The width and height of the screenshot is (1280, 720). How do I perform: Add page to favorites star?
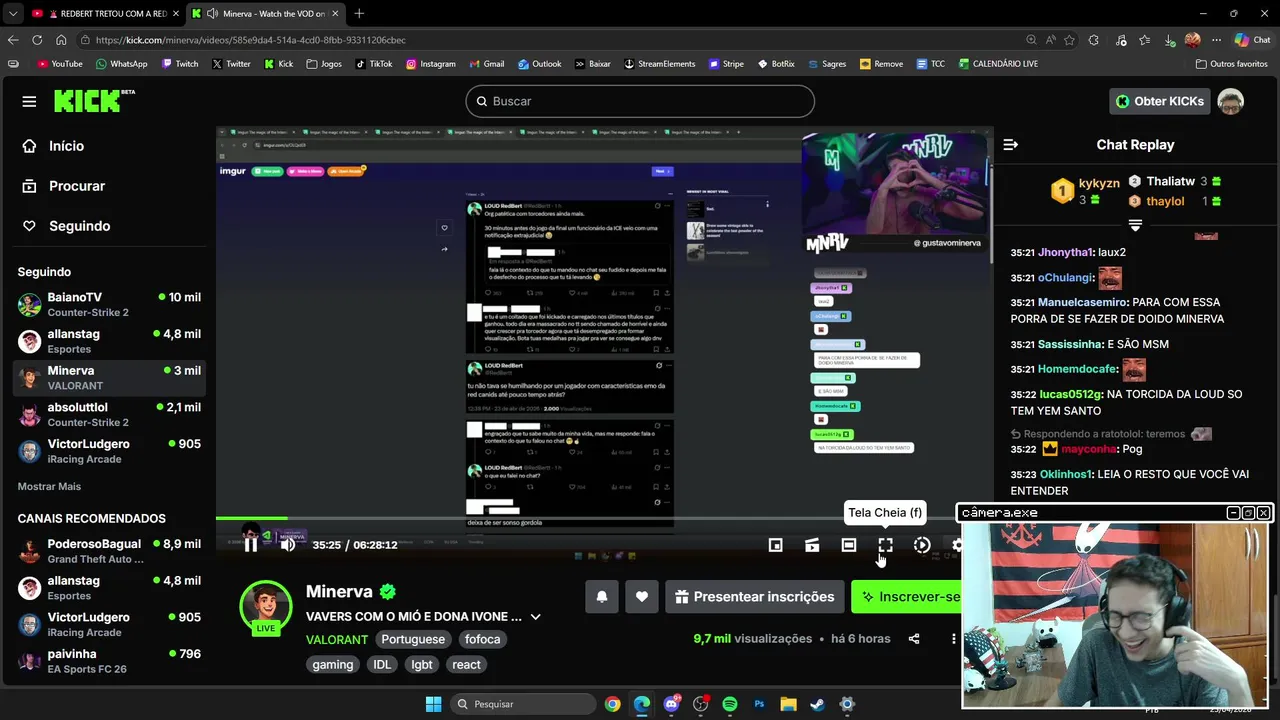click(x=1069, y=40)
